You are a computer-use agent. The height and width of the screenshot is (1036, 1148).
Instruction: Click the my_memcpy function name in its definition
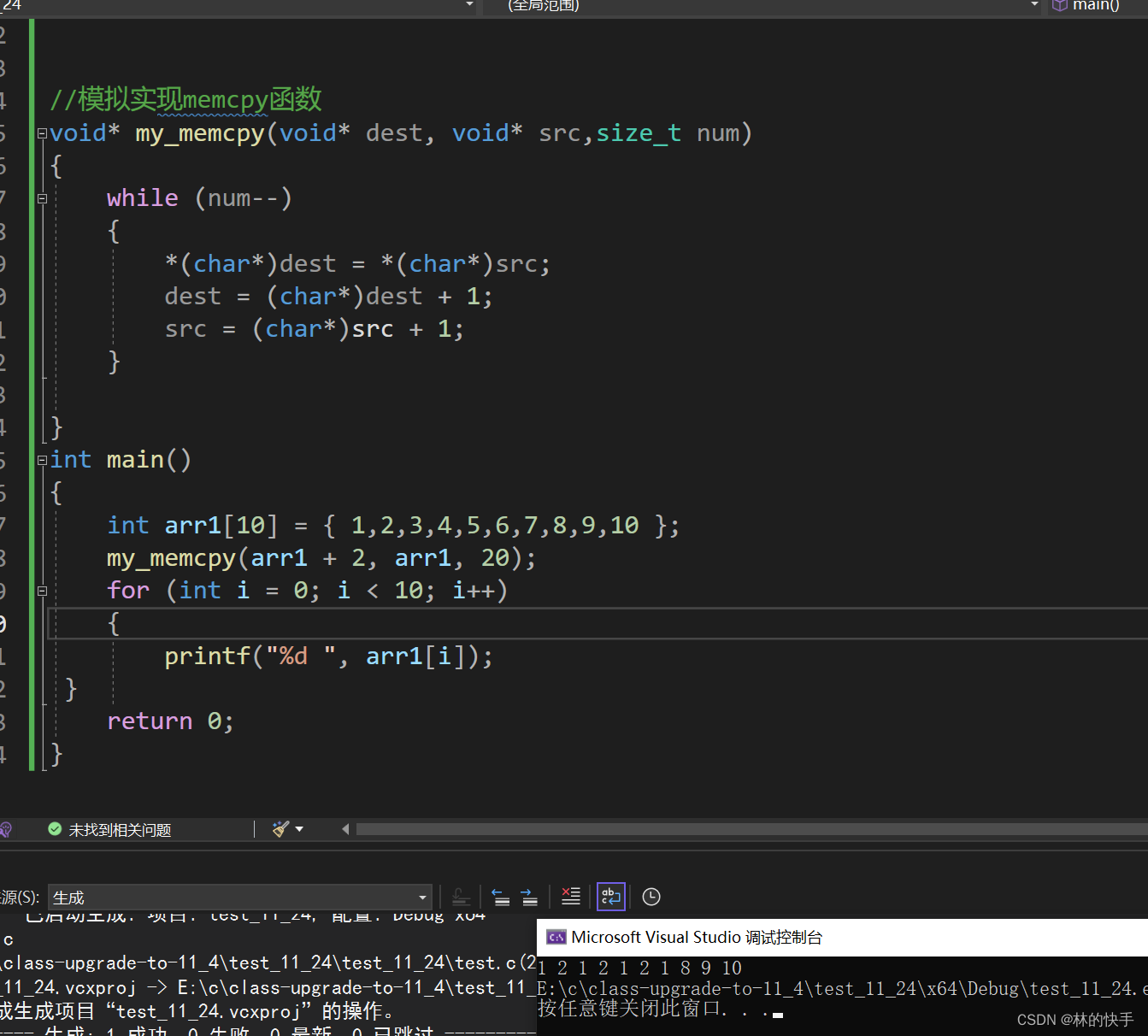pyautogui.click(x=200, y=134)
